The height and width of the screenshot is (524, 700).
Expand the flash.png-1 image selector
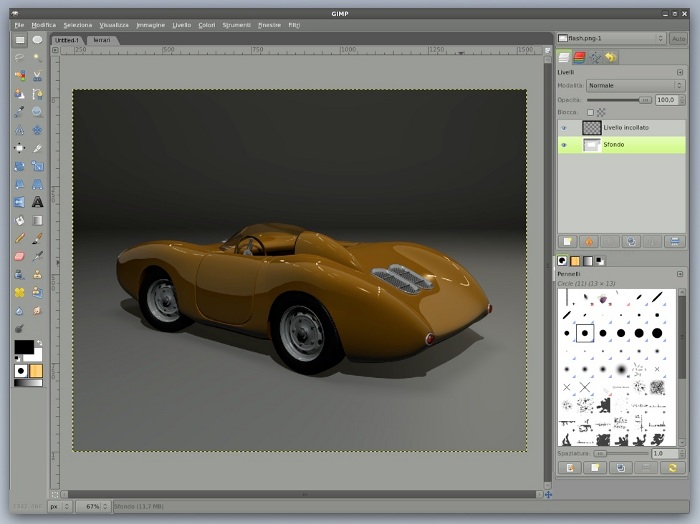pyautogui.click(x=611, y=38)
